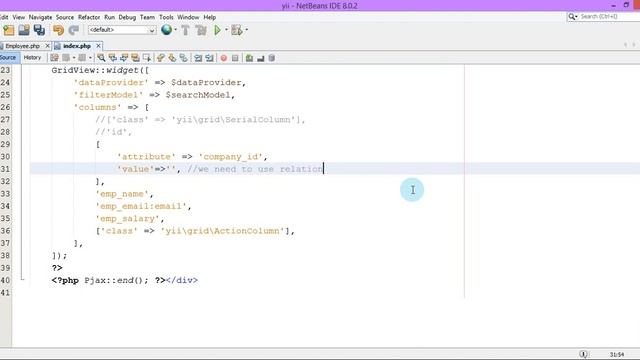This screenshot has width=640, height=360.
Task: Click the Redo arrow icon
Action: click(x=73, y=30)
